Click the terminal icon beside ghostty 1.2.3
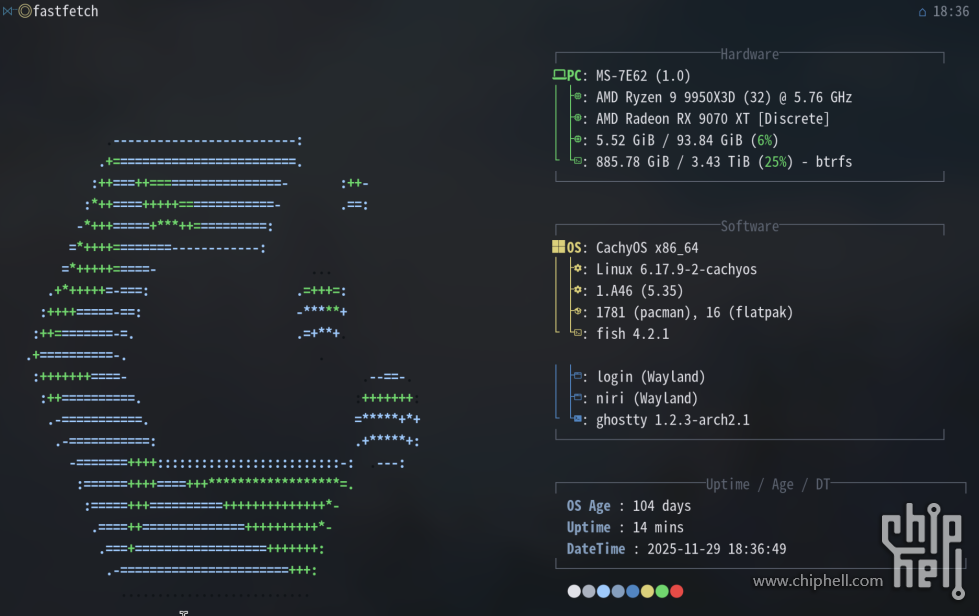 tap(578, 420)
